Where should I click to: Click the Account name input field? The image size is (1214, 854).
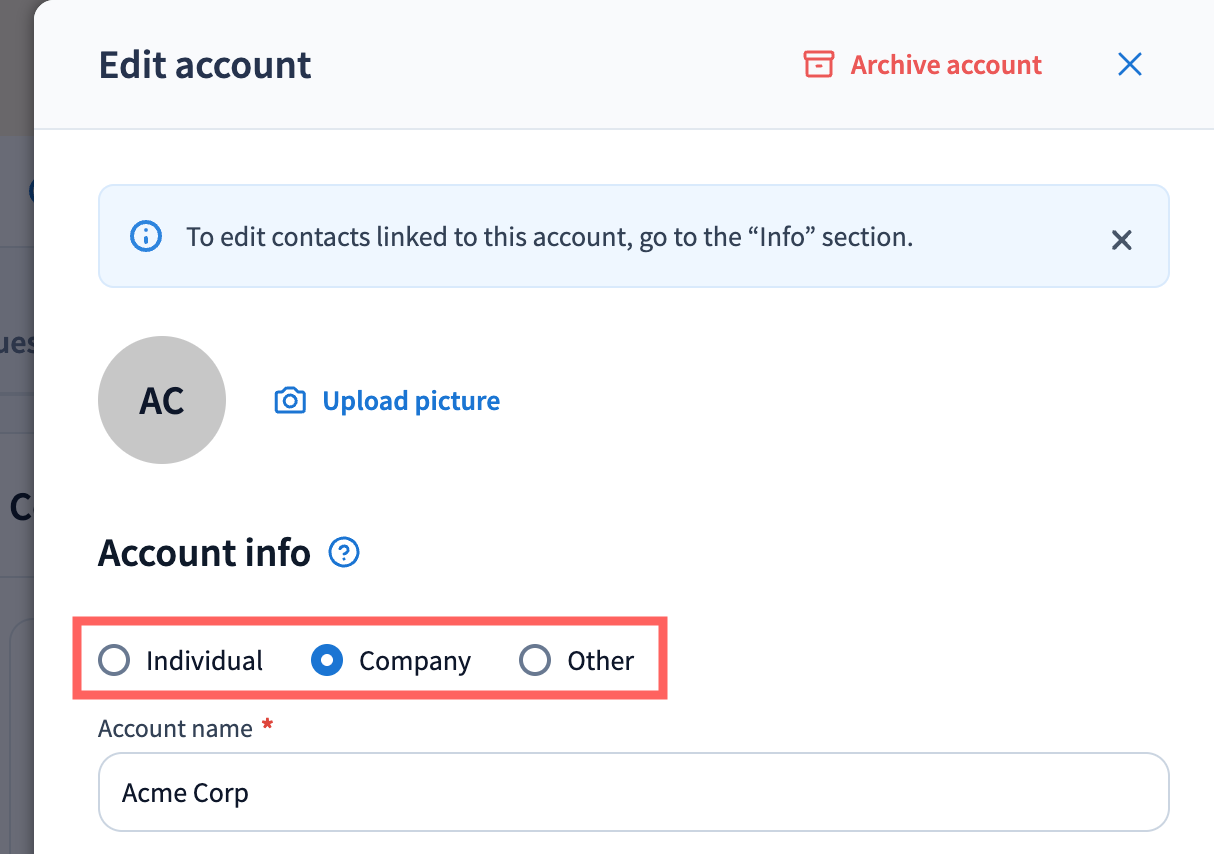point(633,792)
